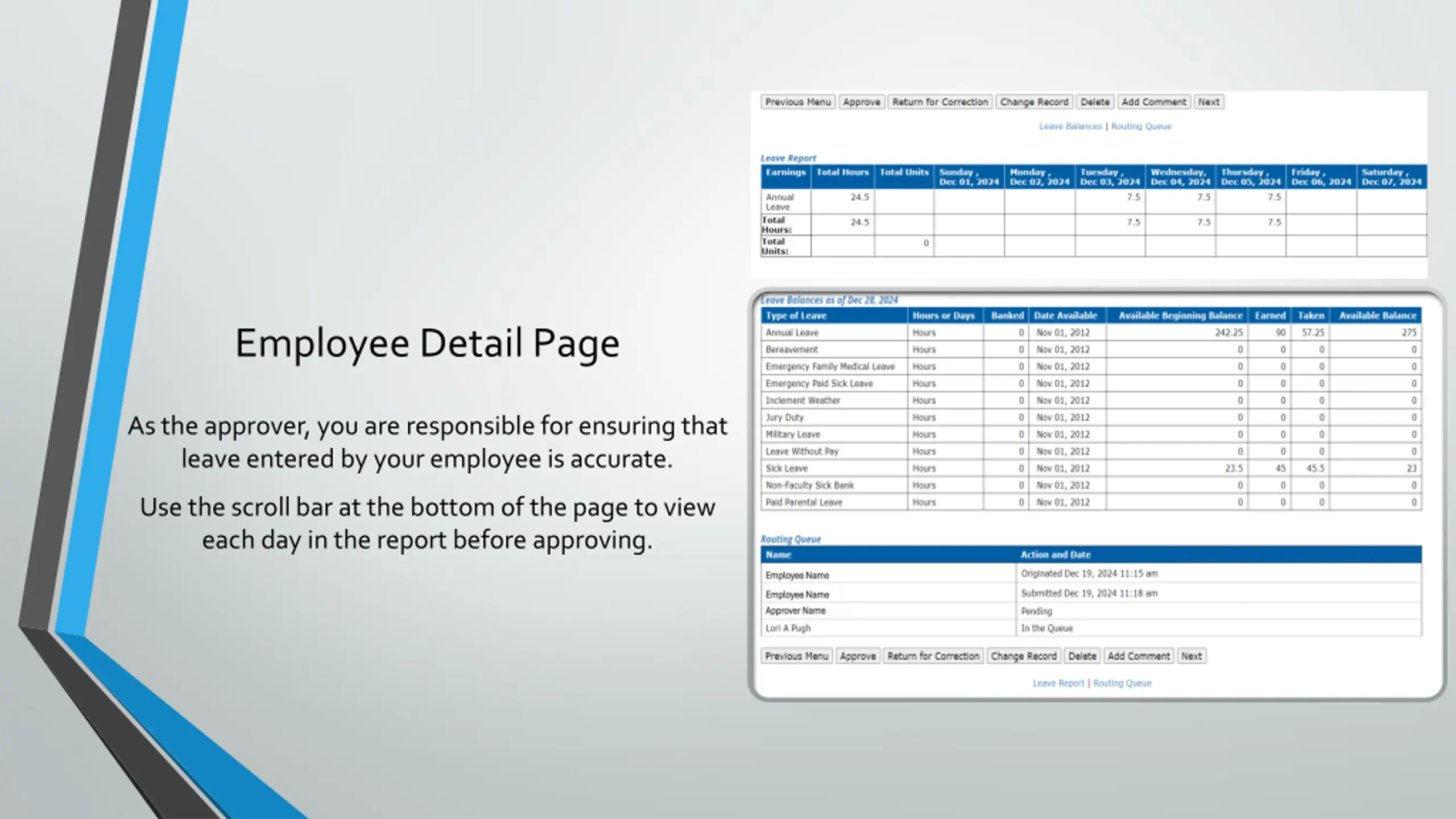The width and height of the screenshot is (1456, 819).
Task: Click the top Previous Menu button
Action: coord(798,102)
